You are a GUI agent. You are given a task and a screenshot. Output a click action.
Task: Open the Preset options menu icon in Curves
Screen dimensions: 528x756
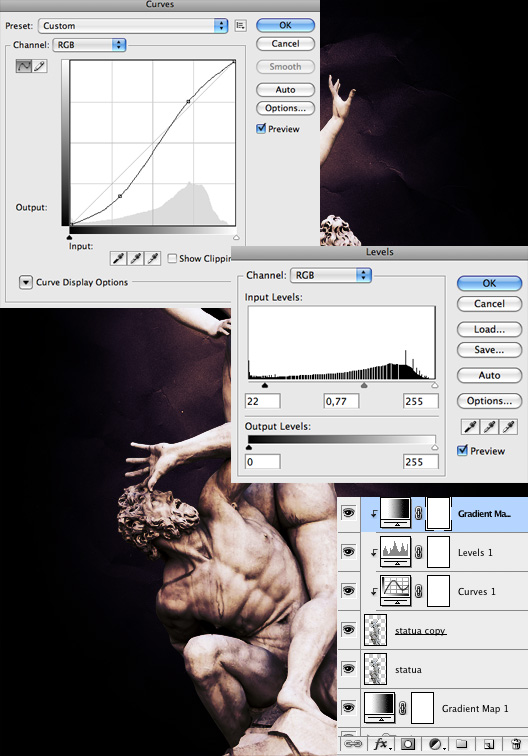point(240,26)
